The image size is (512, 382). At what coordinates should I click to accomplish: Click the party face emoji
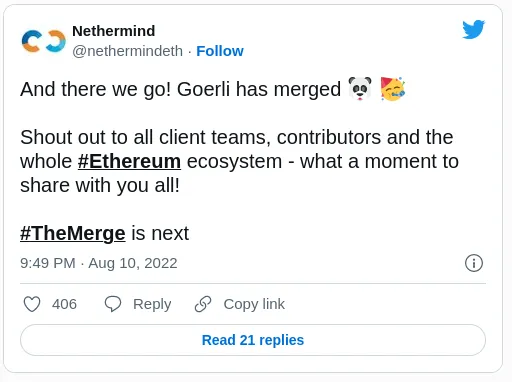[393, 89]
